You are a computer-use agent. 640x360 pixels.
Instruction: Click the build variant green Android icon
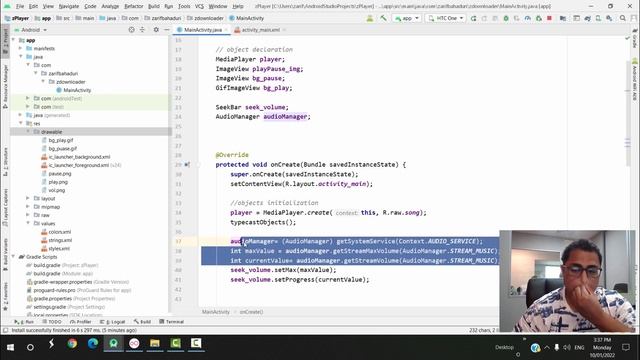tap(370, 18)
